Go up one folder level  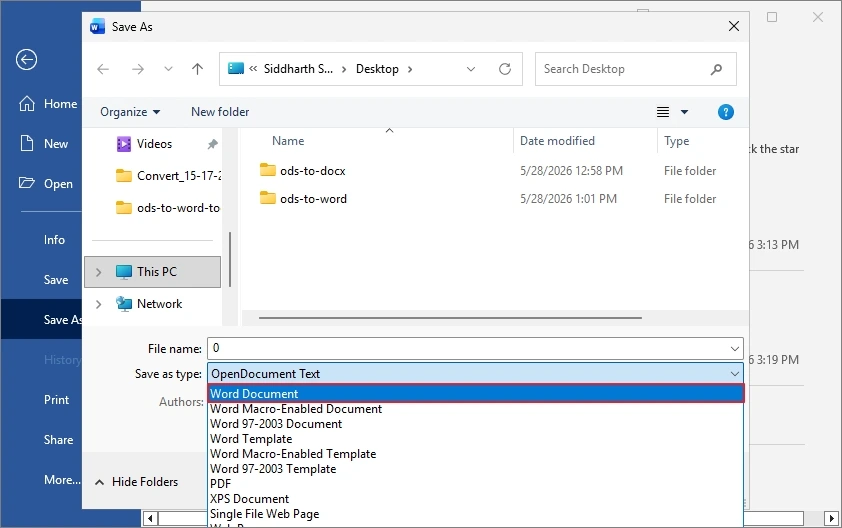tap(198, 69)
